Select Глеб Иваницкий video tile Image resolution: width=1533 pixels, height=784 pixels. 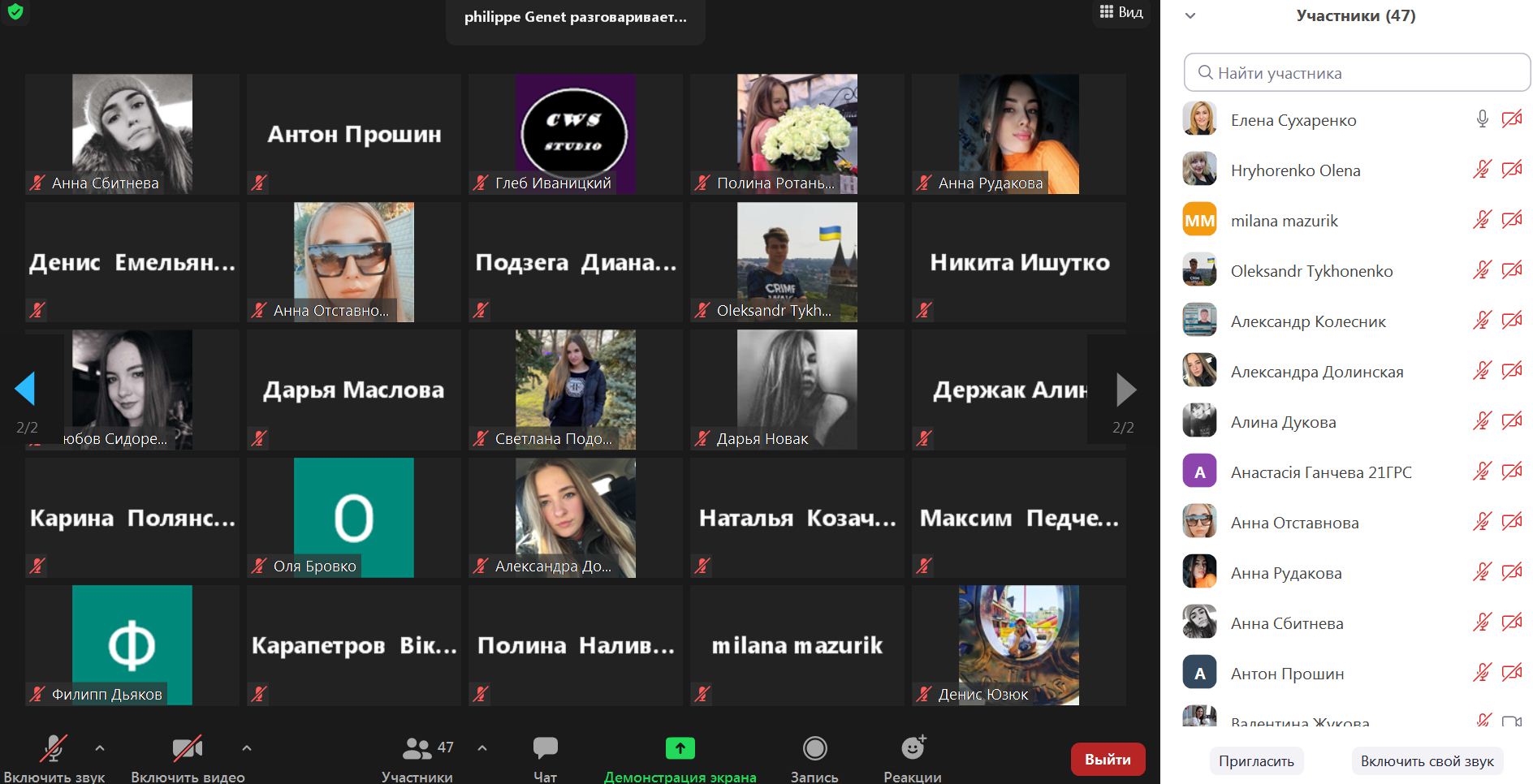coord(576,134)
